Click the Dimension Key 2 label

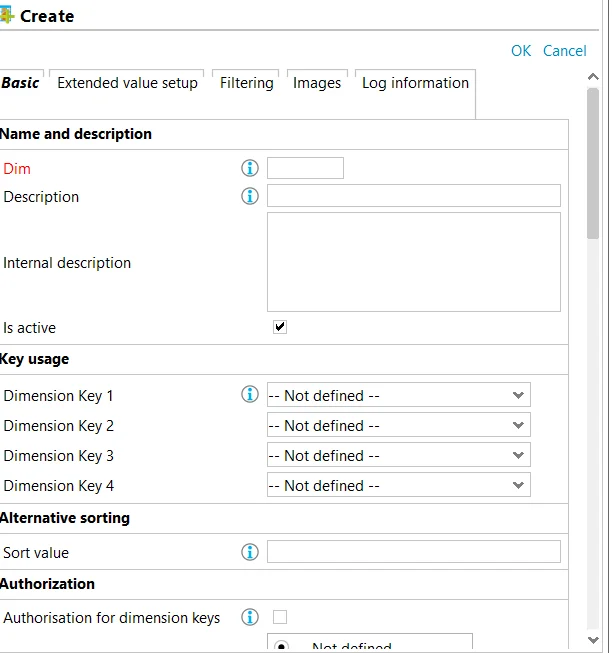(x=59, y=426)
